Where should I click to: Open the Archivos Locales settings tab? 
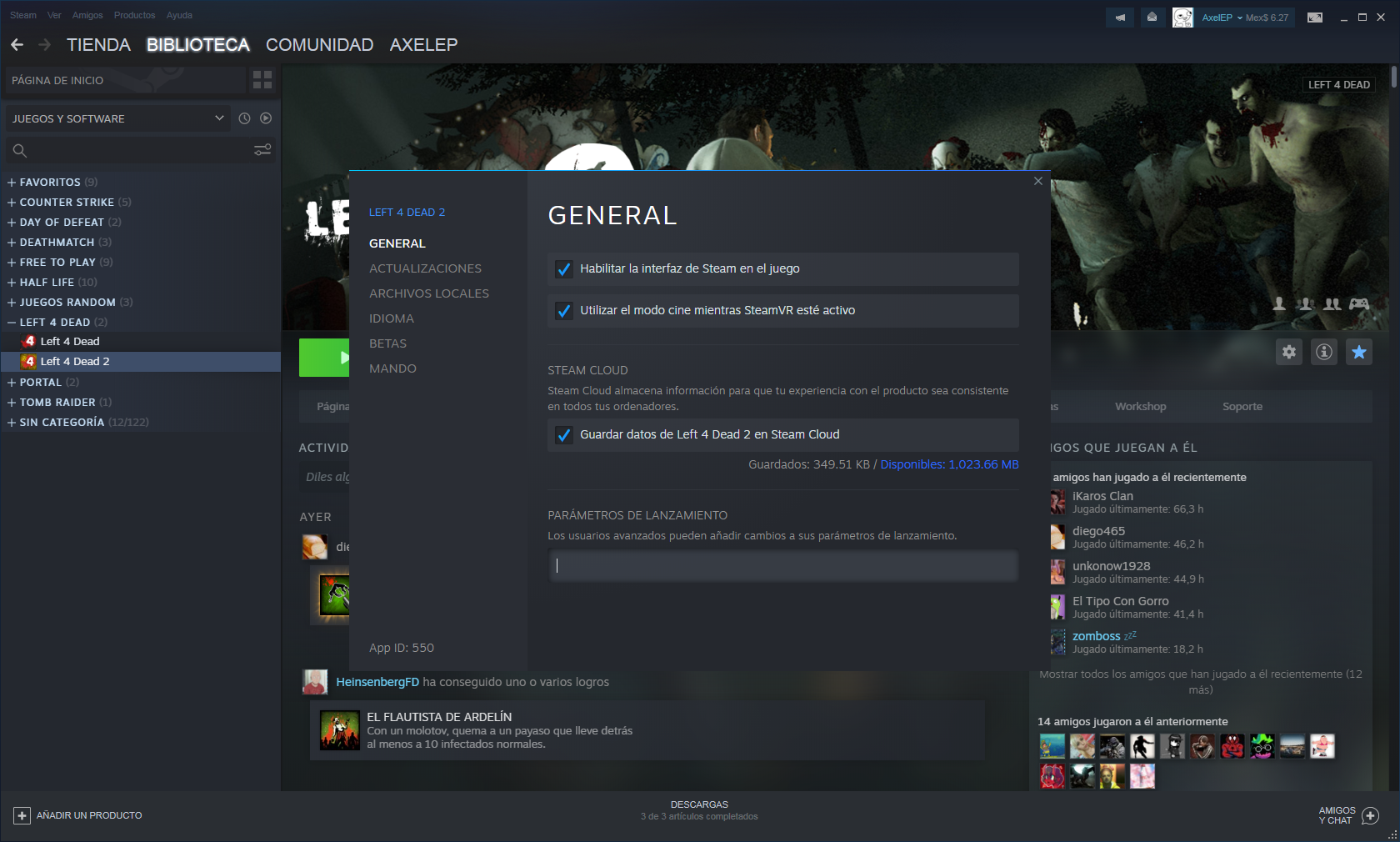click(x=429, y=293)
